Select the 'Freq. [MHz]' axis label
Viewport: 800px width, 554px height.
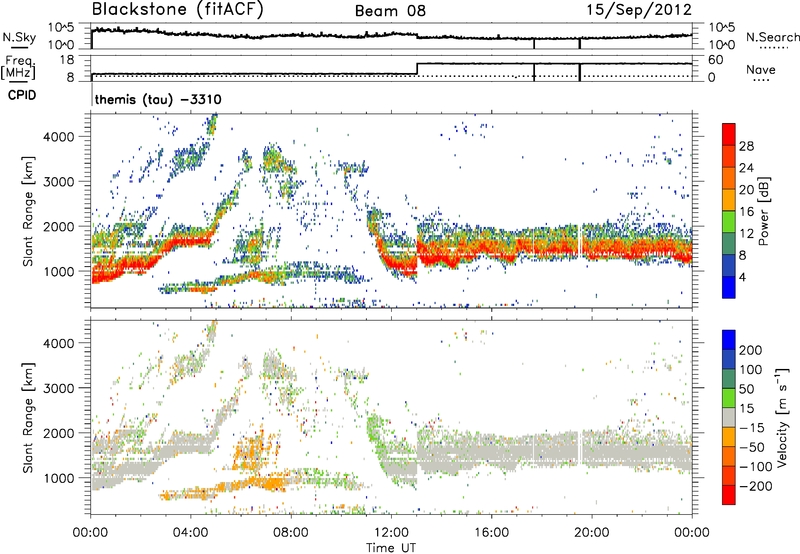tap(18, 67)
